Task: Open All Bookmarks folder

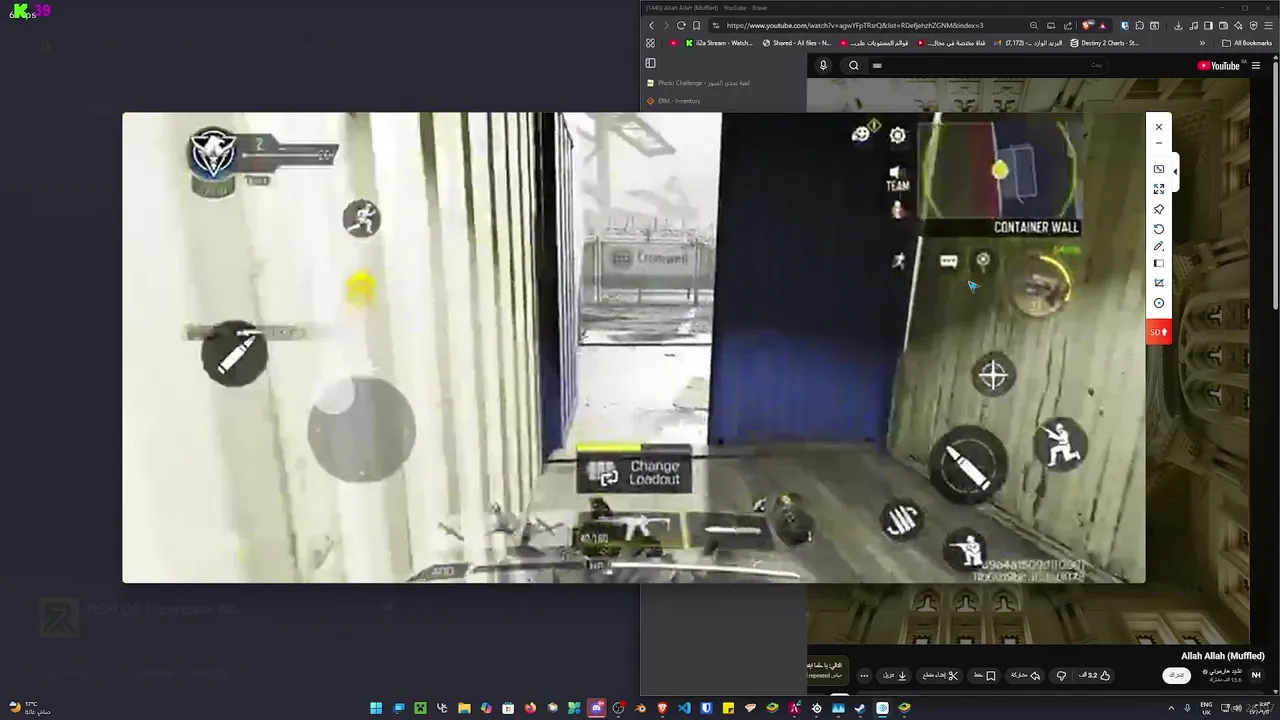Action: coord(1246,43)
